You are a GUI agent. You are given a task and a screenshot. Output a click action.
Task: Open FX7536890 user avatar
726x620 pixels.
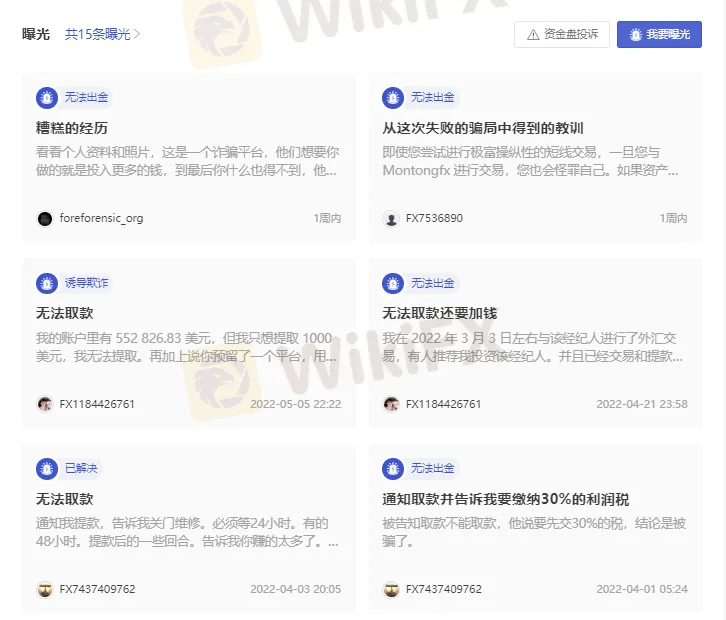point(391,219)
